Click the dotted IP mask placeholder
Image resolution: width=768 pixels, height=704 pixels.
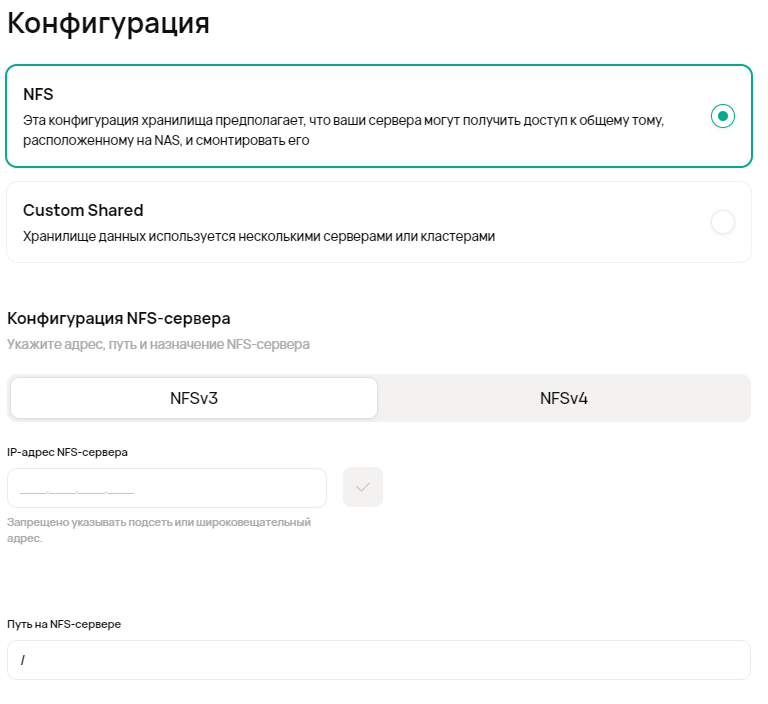[x=77, y=489]
